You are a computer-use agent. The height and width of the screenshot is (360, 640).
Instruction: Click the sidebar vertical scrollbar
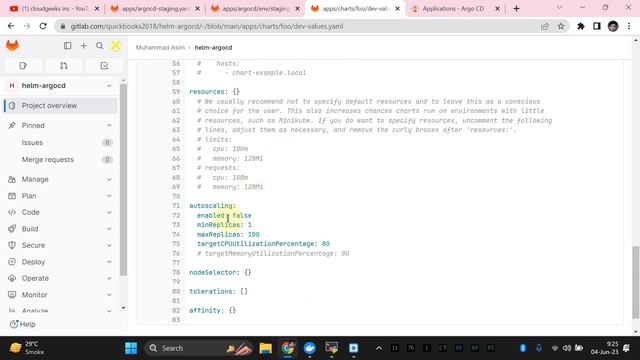[x=123, y=180]
